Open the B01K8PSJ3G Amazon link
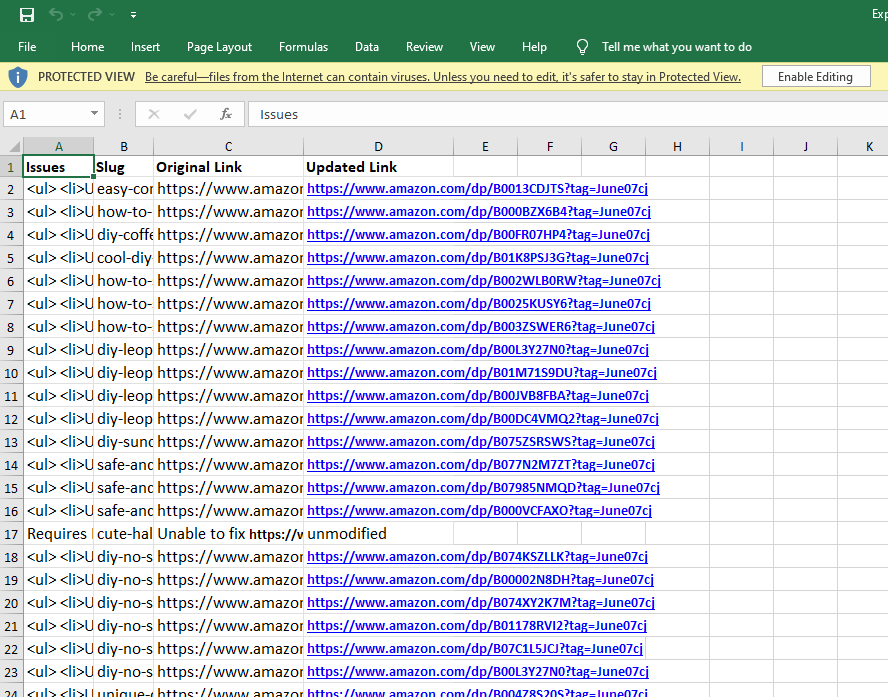 tap(477, 258)
